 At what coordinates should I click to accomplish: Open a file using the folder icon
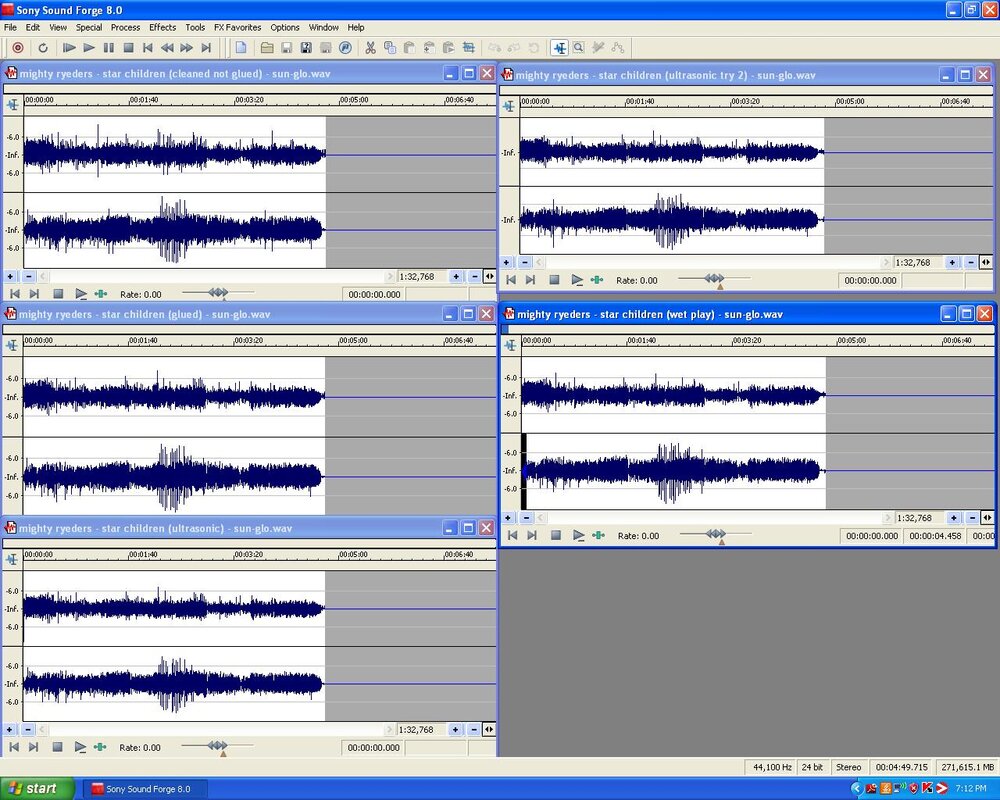(x=267, y=48)
